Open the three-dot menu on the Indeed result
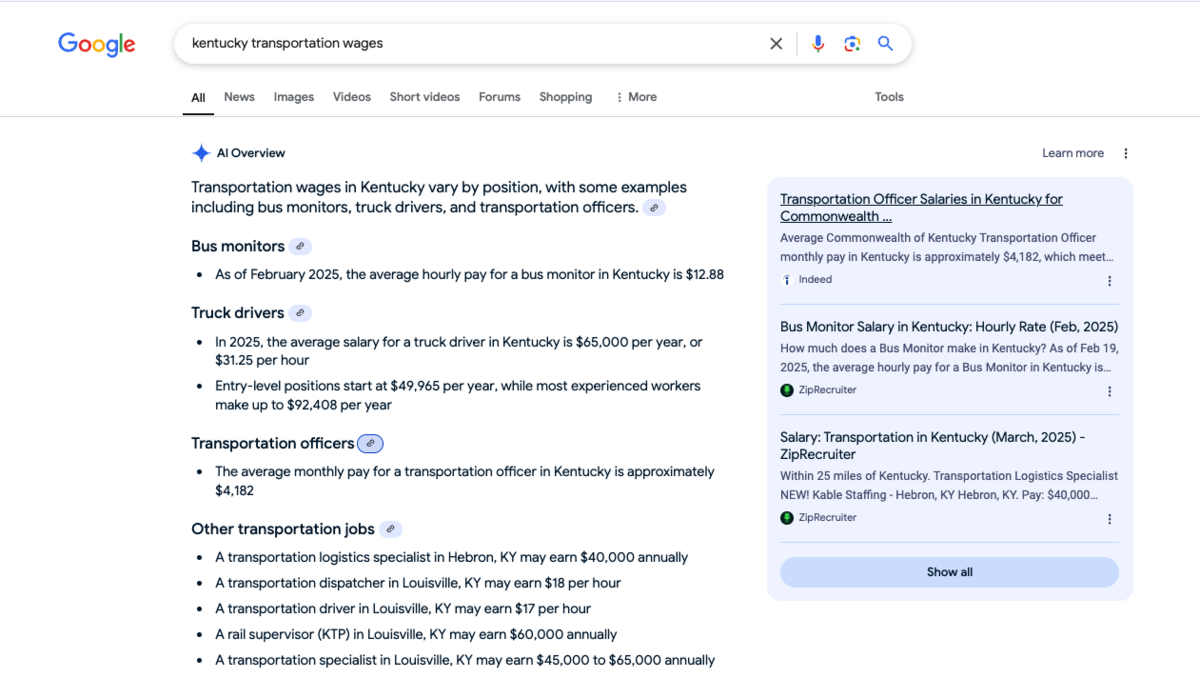The height and width of the screenshot is (678, 1200). tap(1109, 281)
